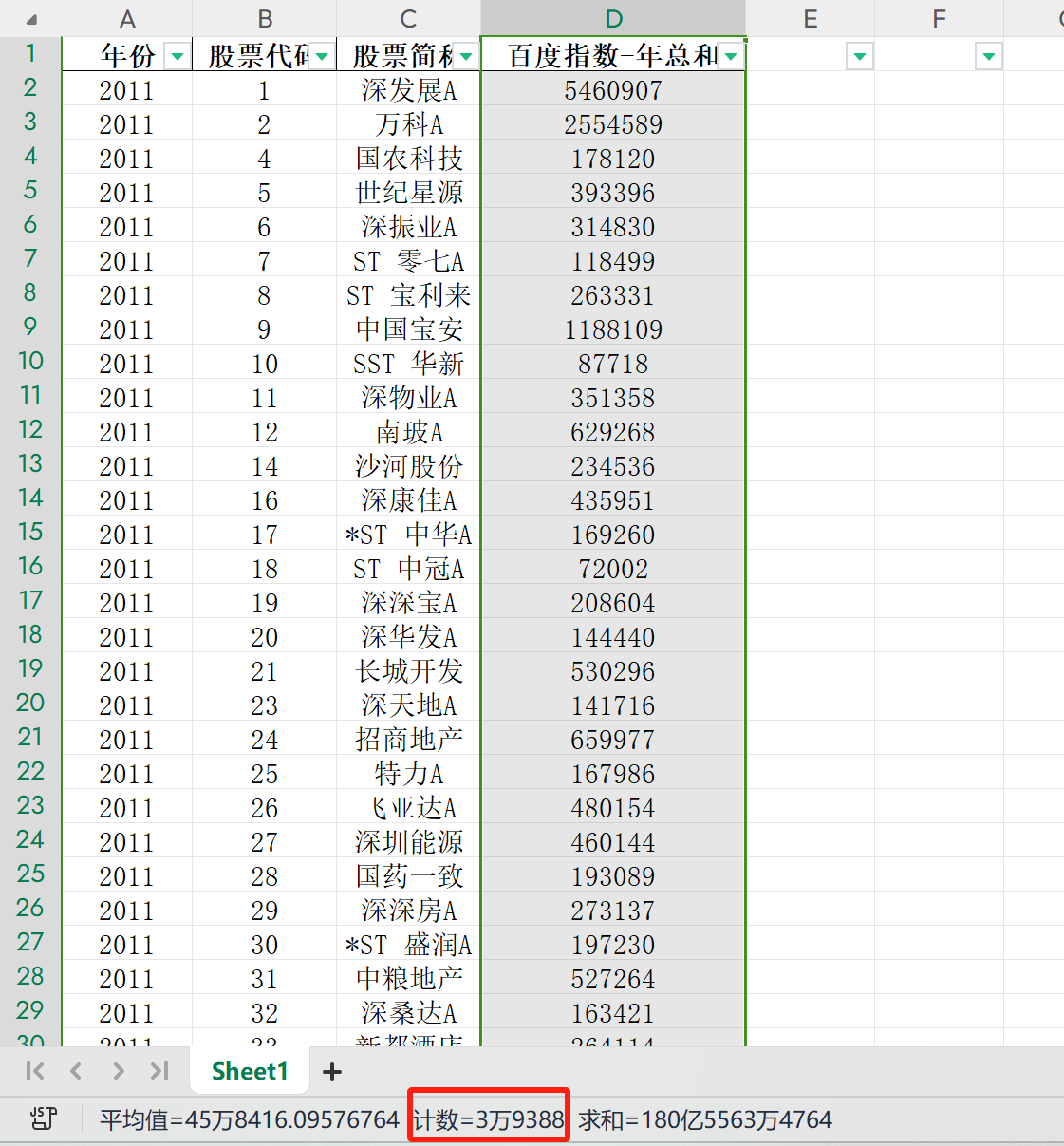Go to next sheet arrow
The height and width of the screenshot is (1146, 1064).
click(x=118, y=1071)
